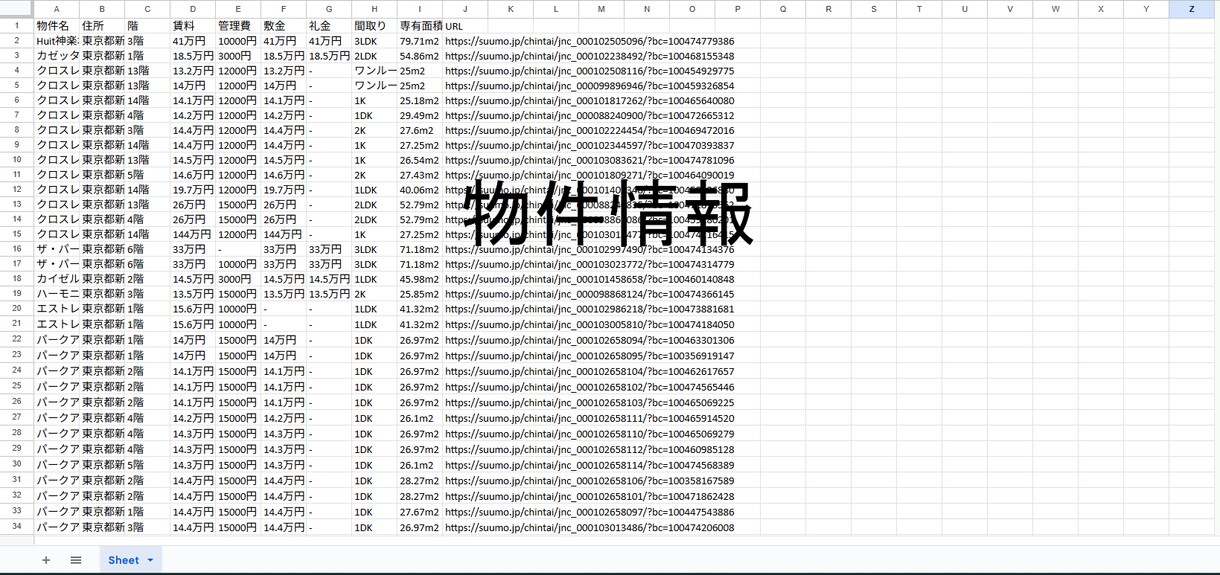Select the 1LDK layout cell in row 12

pos(374,189)
